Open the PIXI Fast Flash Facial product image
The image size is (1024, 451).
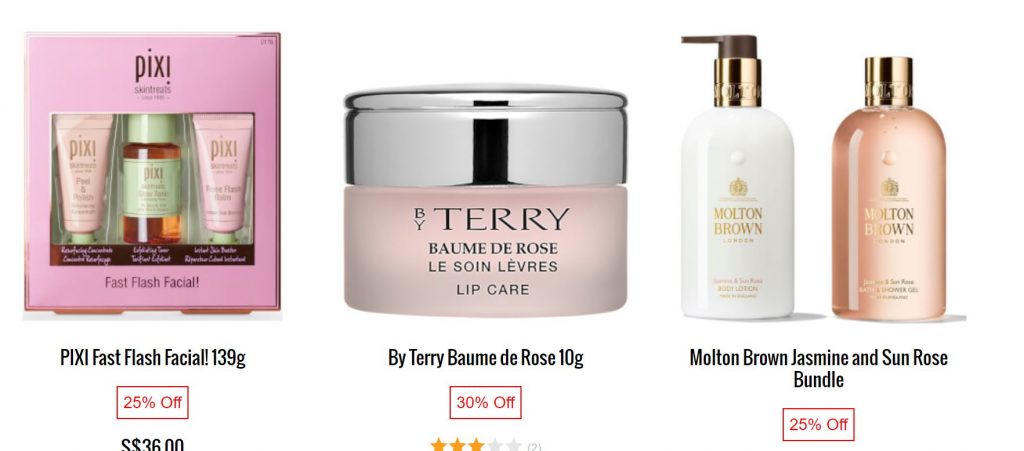point(153,175)
